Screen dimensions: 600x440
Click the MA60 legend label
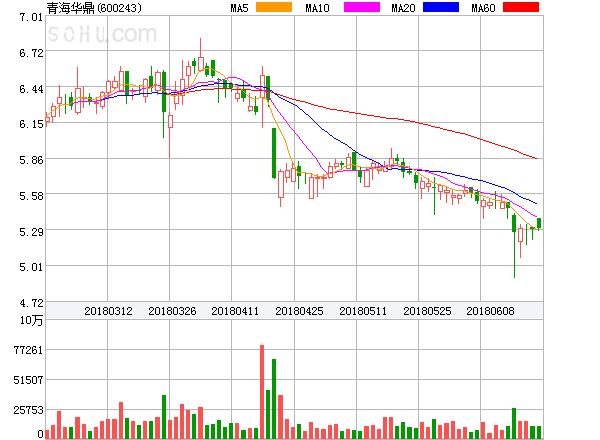[x=483, y=8]
